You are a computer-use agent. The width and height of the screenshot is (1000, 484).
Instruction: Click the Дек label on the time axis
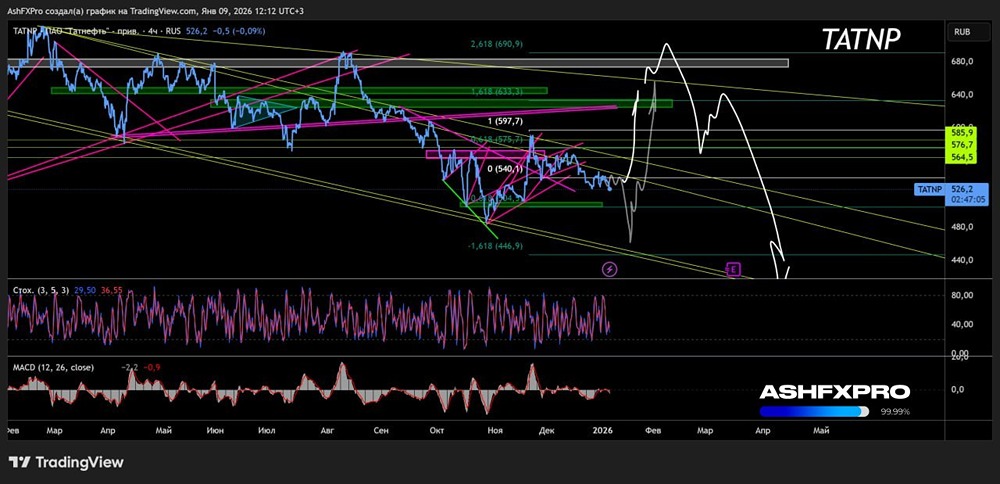tap(547, 431)
